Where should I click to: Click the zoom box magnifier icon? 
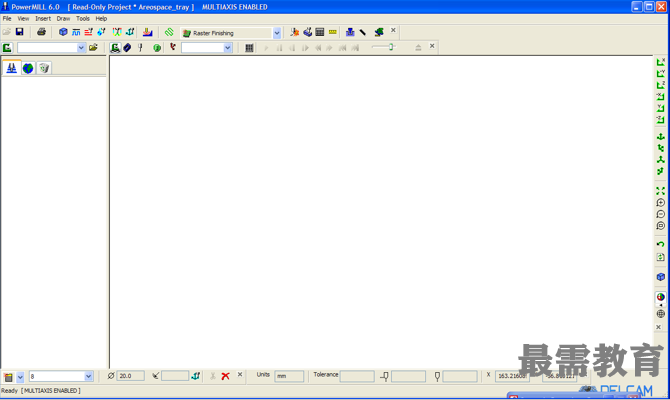coord(661,226)
